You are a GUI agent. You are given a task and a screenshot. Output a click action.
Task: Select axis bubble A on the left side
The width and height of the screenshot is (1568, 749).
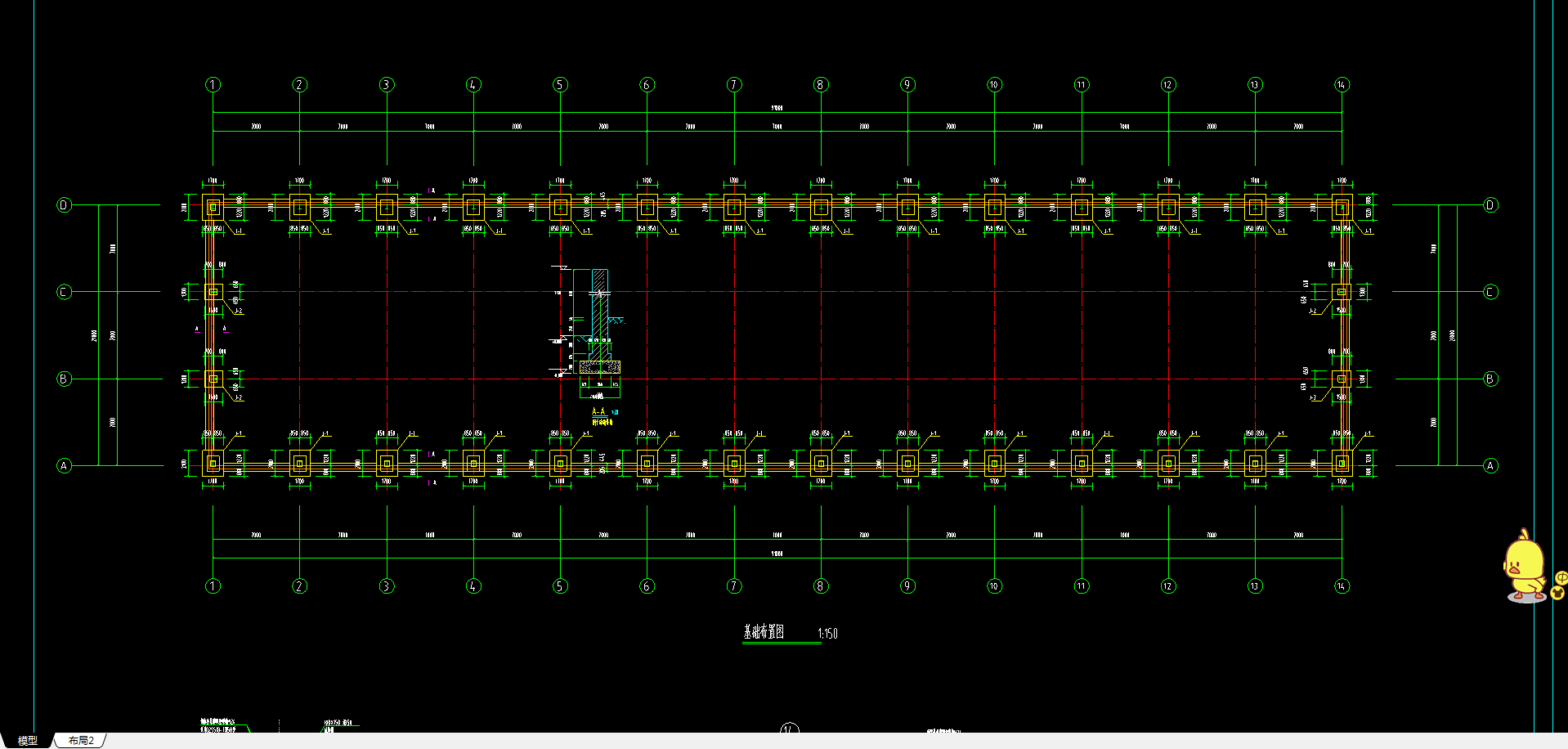[x=64, y=465]
